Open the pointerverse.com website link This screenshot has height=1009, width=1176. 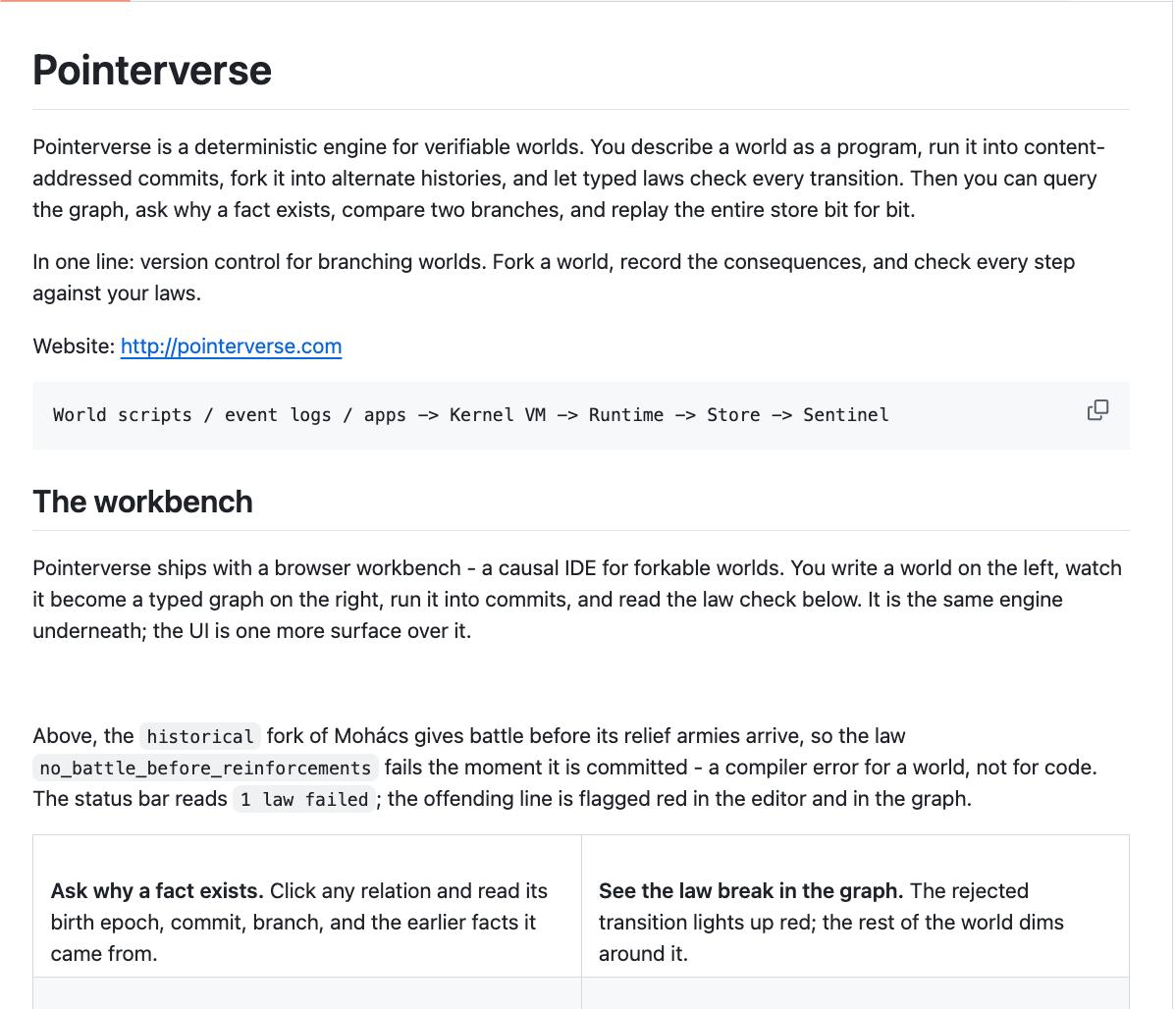(231, 345)
